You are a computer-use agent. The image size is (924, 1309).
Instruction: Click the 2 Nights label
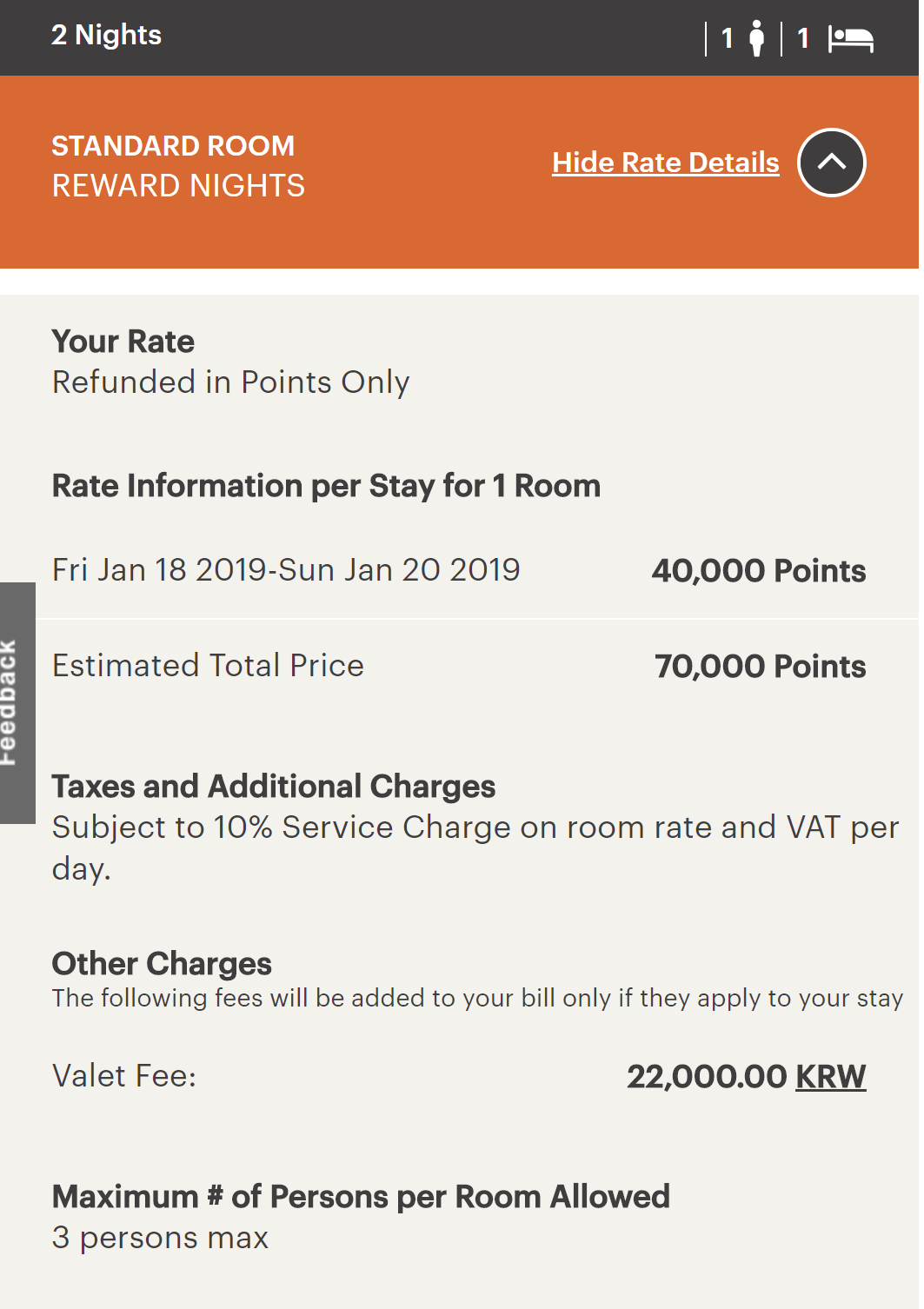pos(106,35)
